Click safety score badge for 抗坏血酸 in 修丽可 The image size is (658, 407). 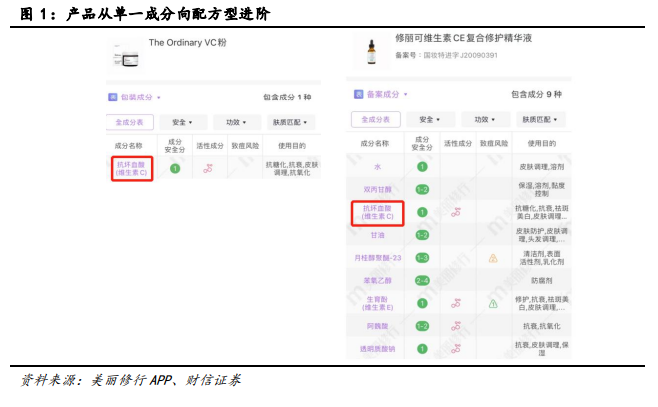pyautogui.click(x=422, y=212)
